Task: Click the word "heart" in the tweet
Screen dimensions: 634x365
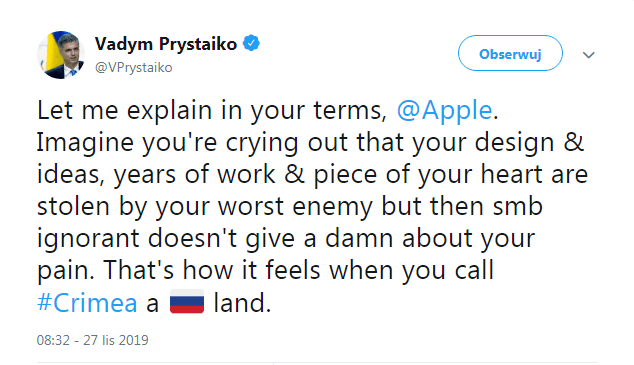Action: click(x=511, y=174)
